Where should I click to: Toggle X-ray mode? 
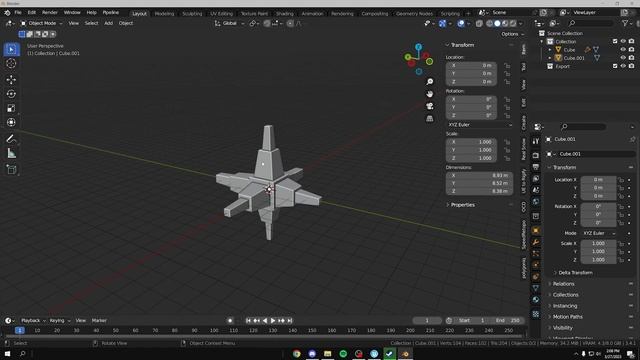(x=479, y=24)
